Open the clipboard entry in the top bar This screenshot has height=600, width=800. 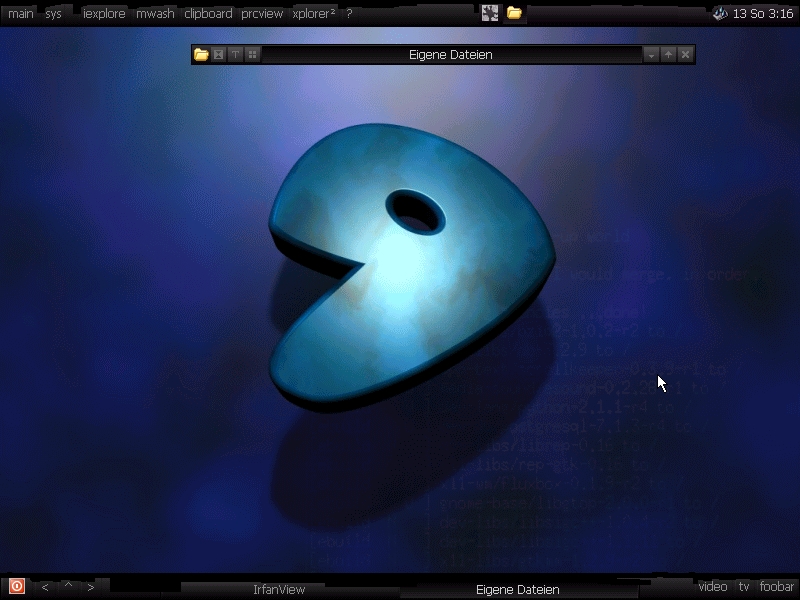[208, 14]
